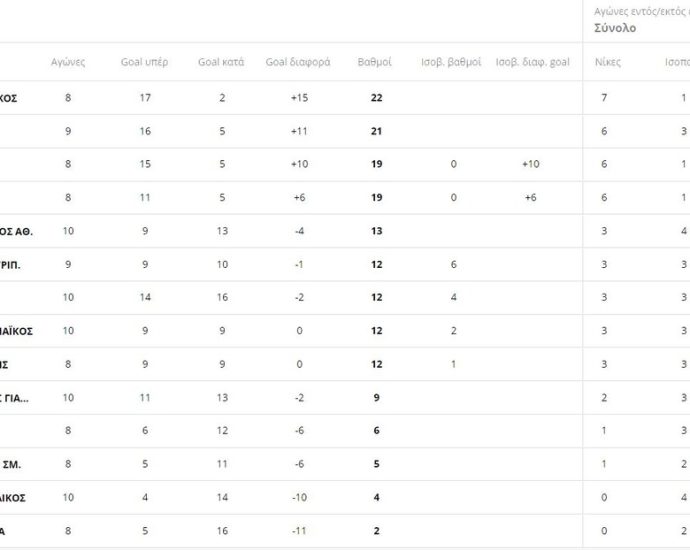Viewport: 690px width, 550px height.
Task: Click the Goal κατά column header
Action: click(222, 62)
